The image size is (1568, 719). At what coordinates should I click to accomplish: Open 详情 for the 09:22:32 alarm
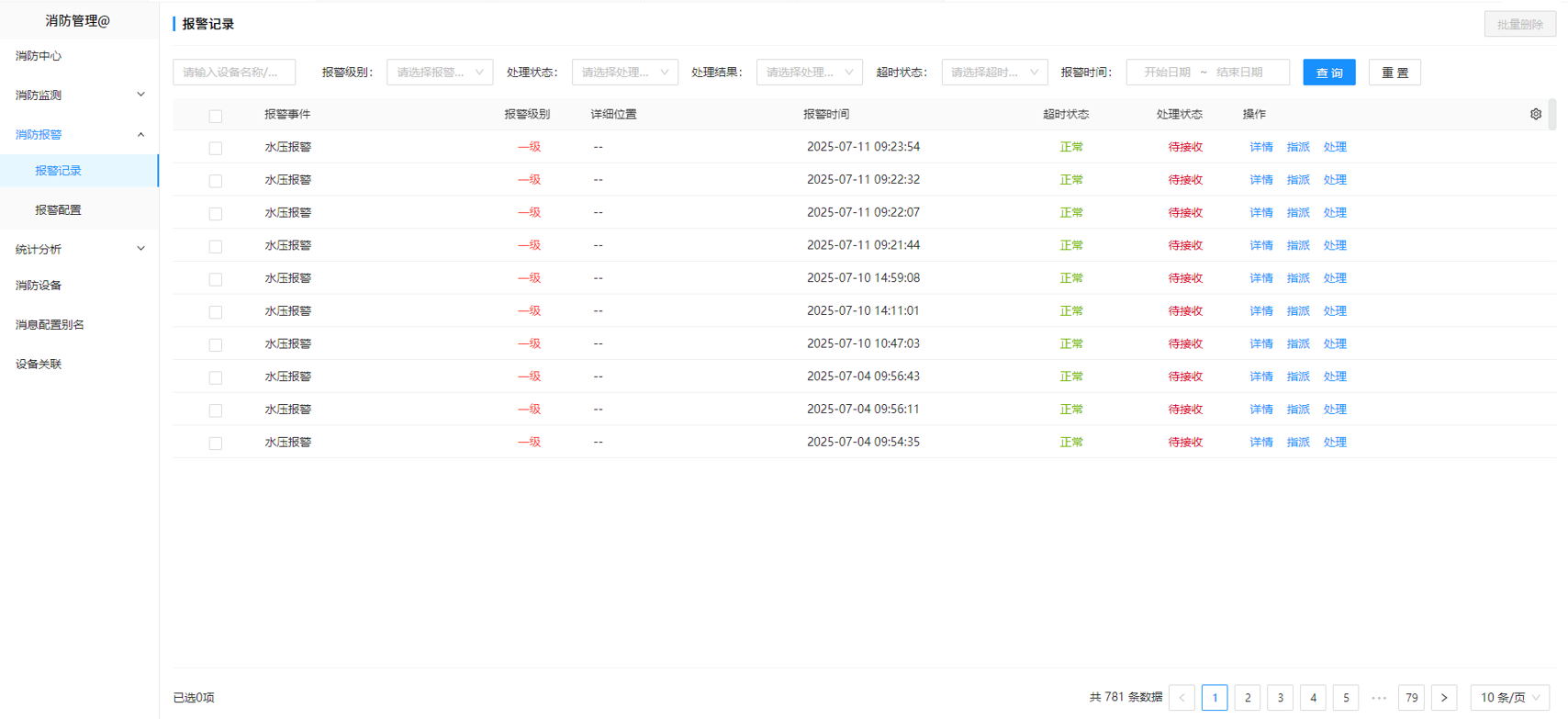click(x=1260, y=180)
